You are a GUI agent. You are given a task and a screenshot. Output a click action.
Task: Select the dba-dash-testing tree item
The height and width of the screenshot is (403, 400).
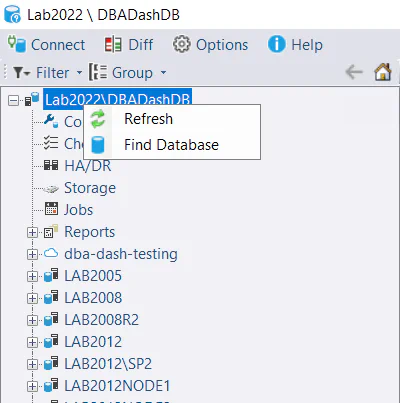121,254
